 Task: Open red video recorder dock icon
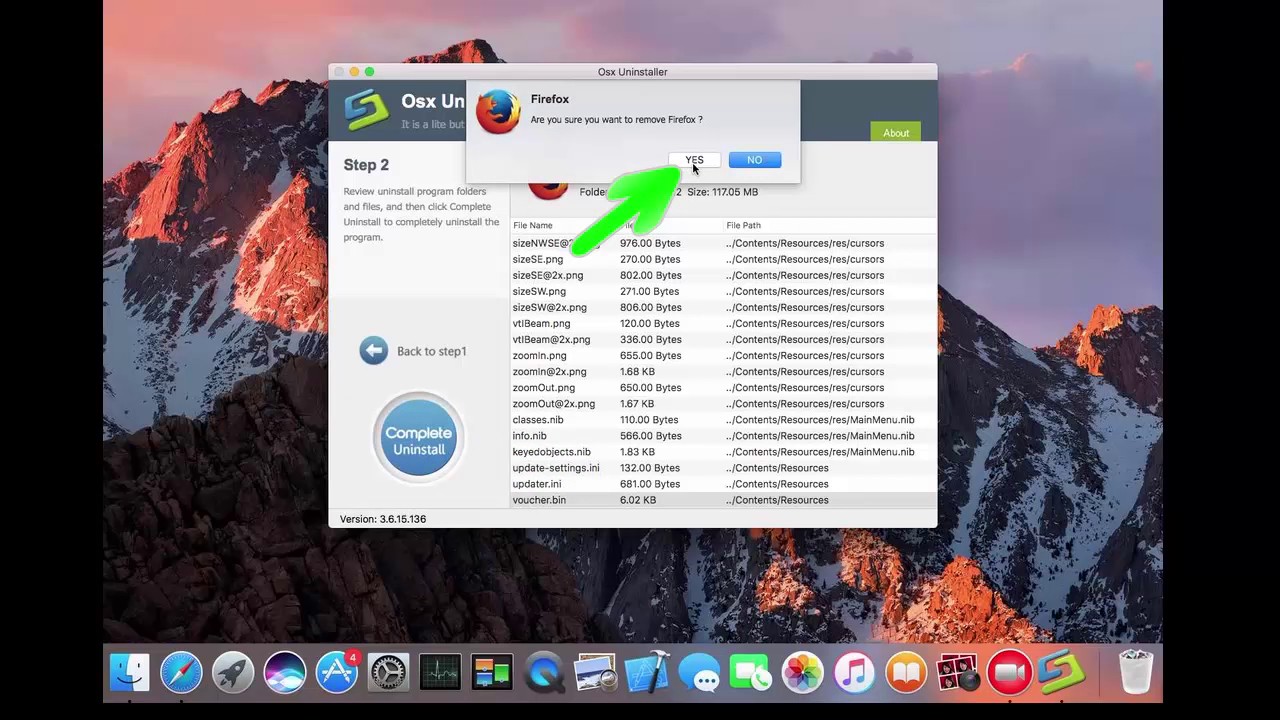1009,671
